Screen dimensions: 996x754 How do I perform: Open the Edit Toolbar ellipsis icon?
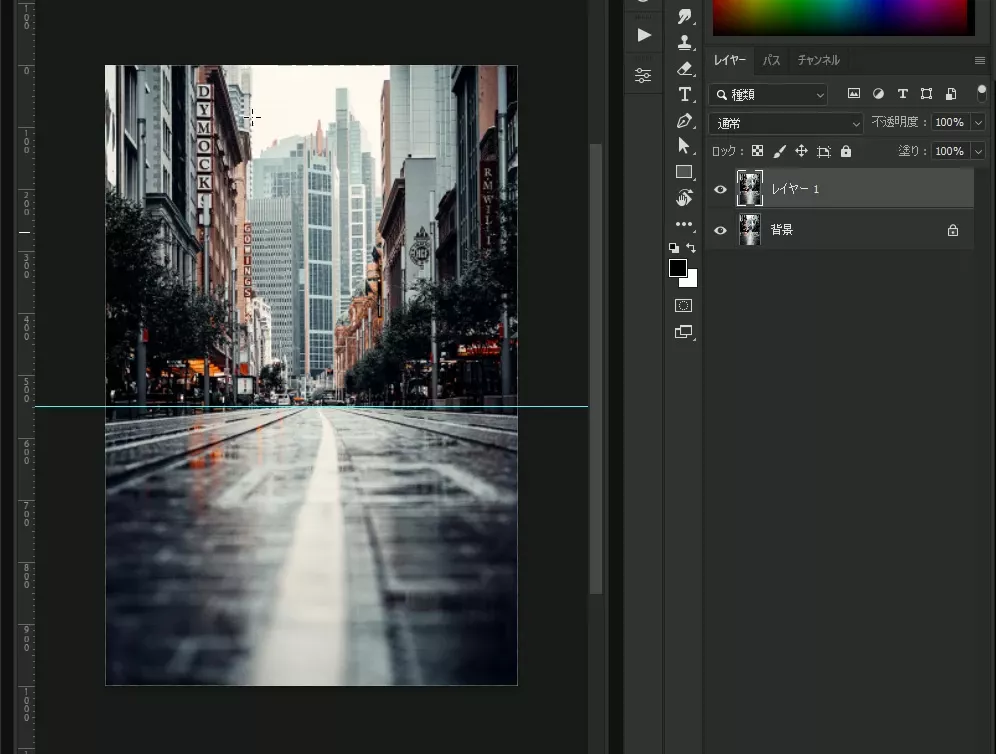point(685,224)
